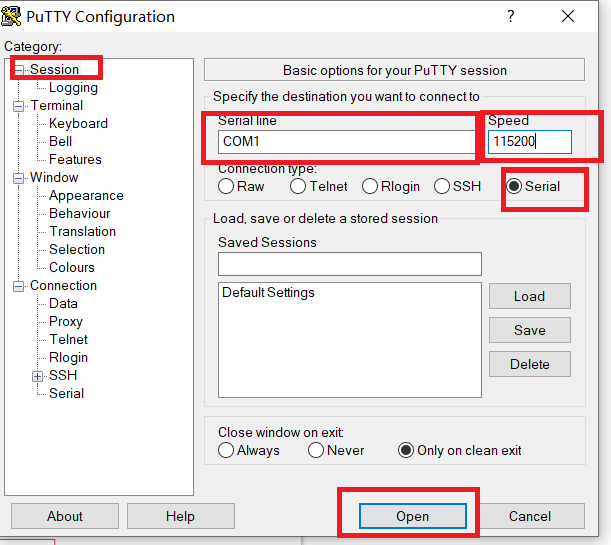
Task: Open the Appearance settings category
Action: point(86,196)
